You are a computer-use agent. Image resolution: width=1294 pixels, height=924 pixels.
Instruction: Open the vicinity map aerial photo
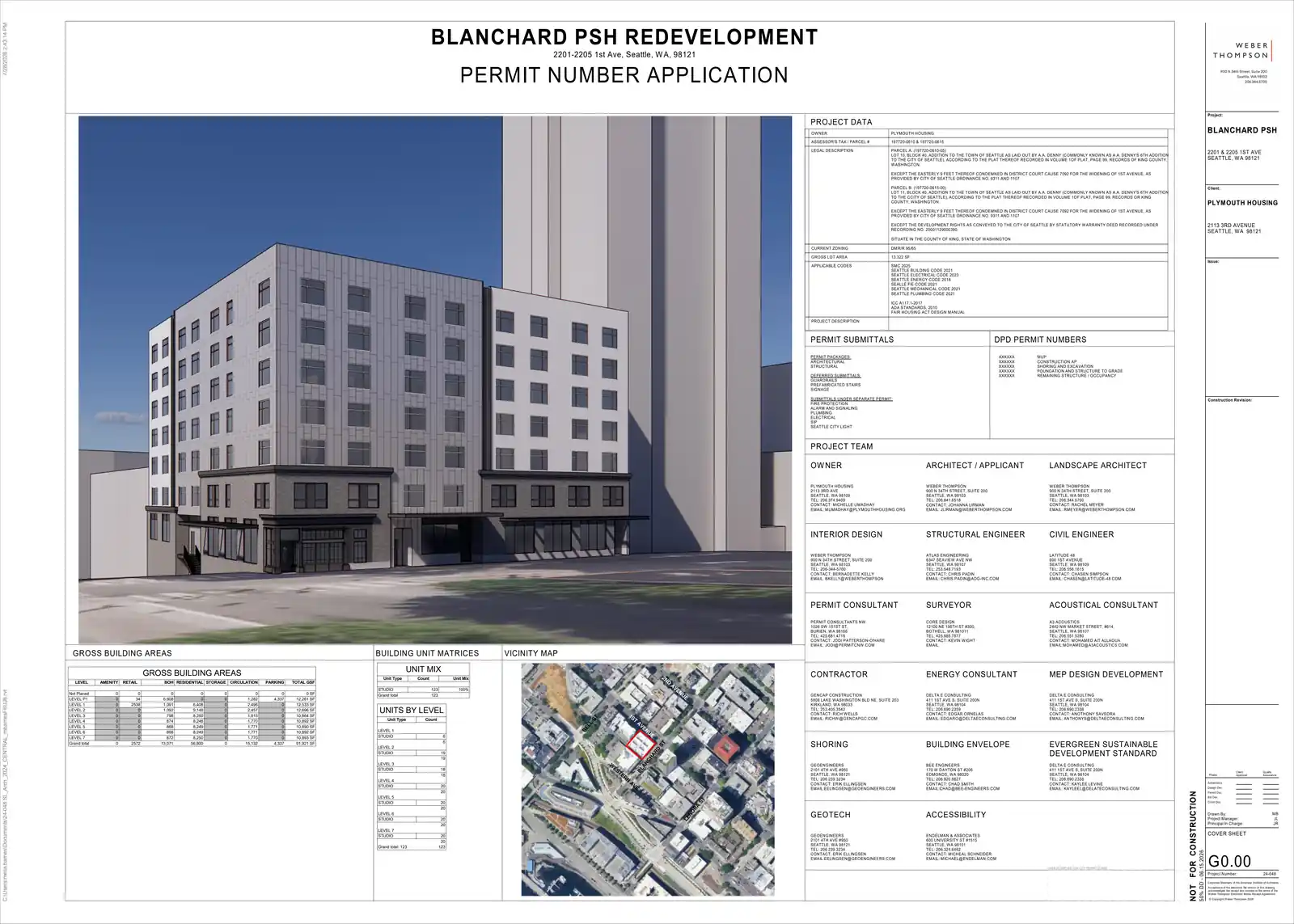648,779
